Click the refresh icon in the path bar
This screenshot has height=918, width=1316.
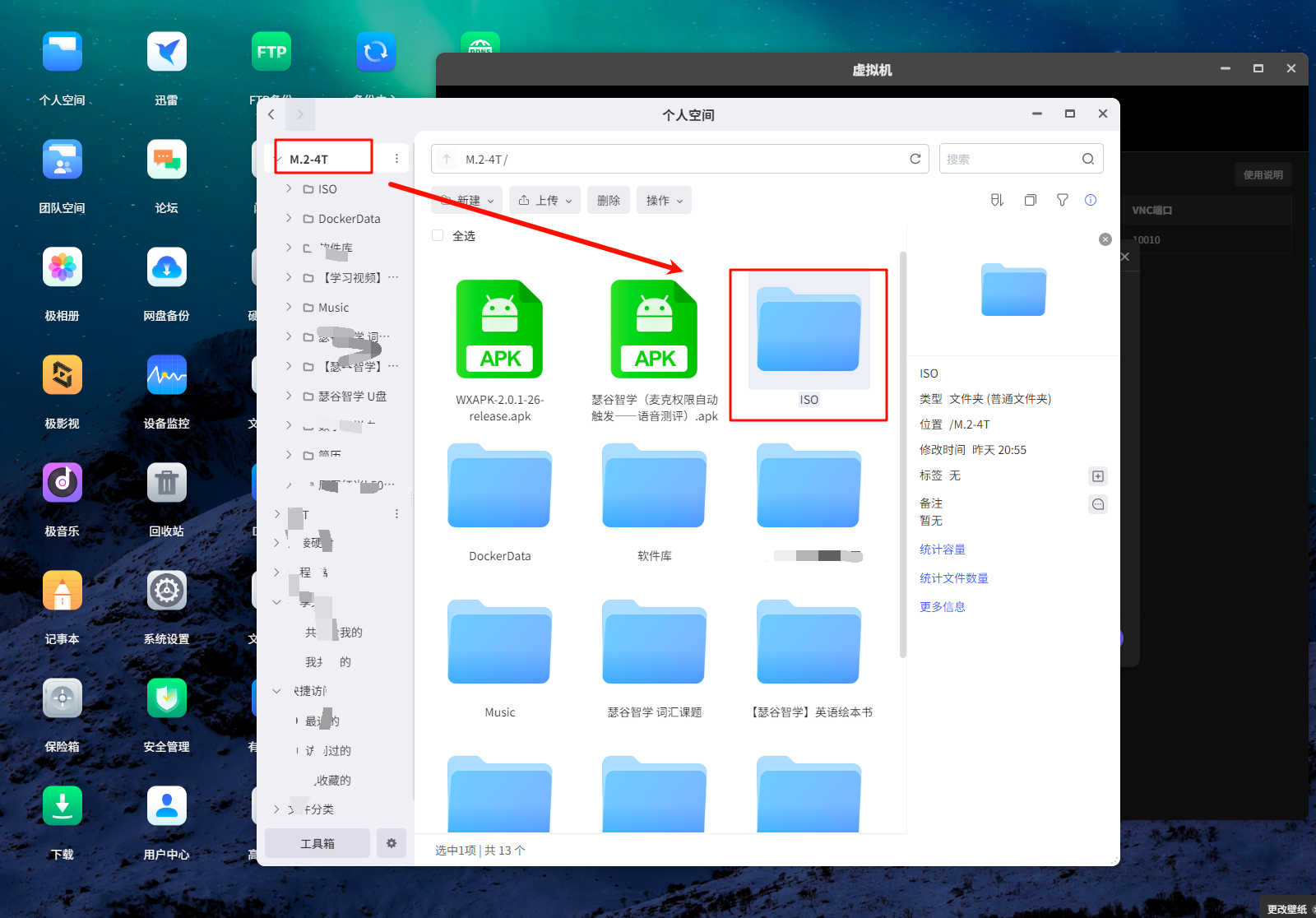pos(915,159)
